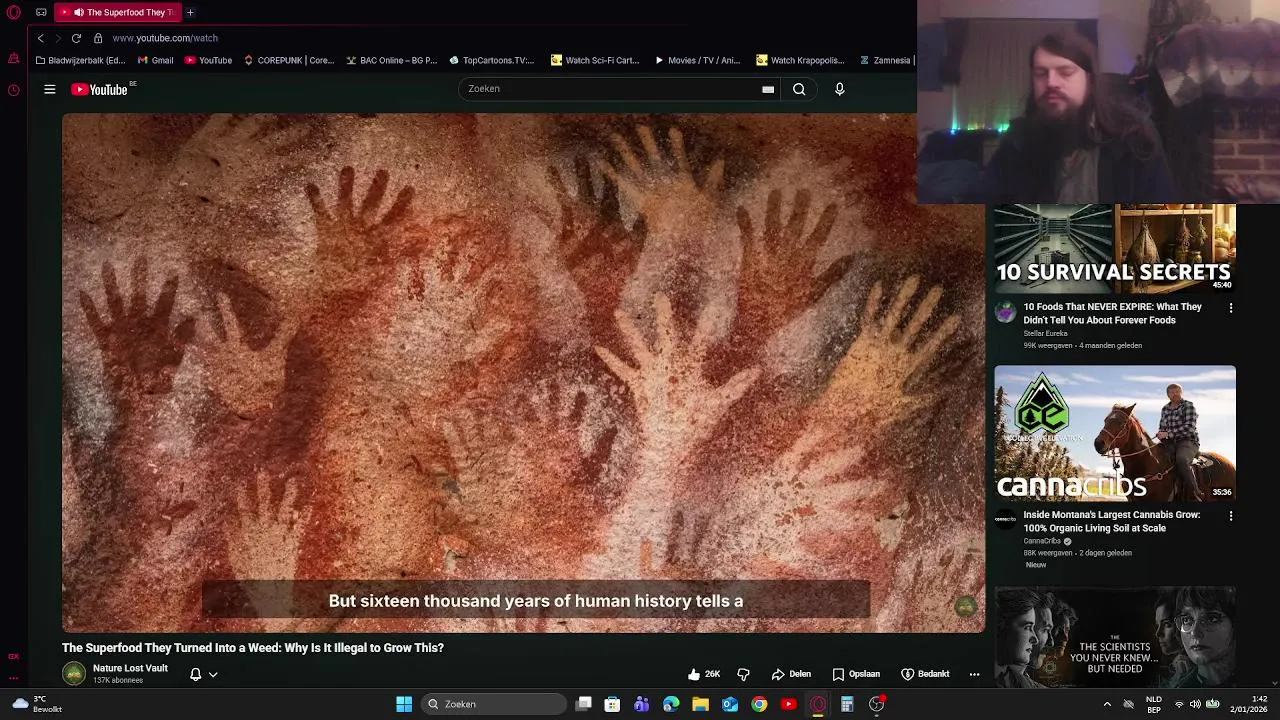
Task: Open the Opera menu logo
Action: coord(13,12)
